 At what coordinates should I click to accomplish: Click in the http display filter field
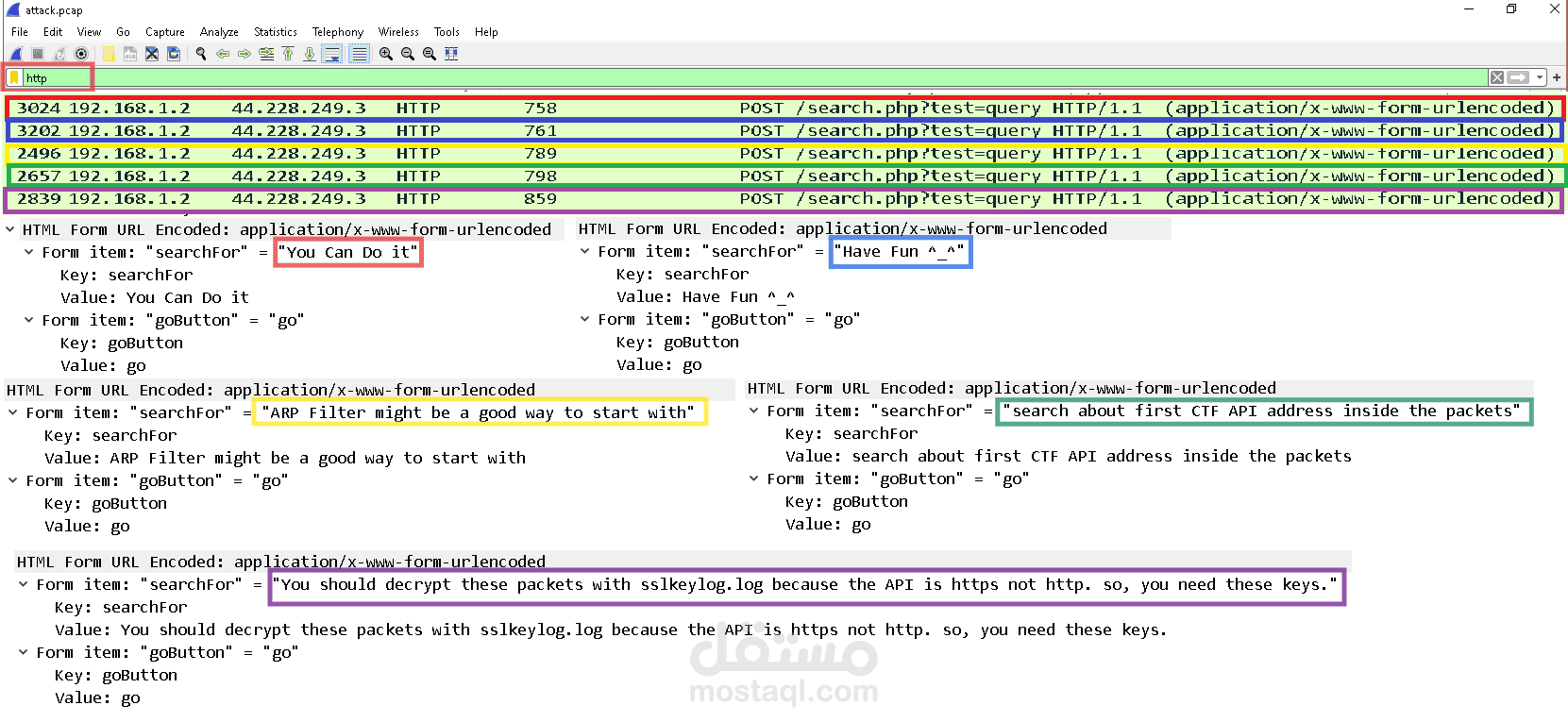point(755,77)
